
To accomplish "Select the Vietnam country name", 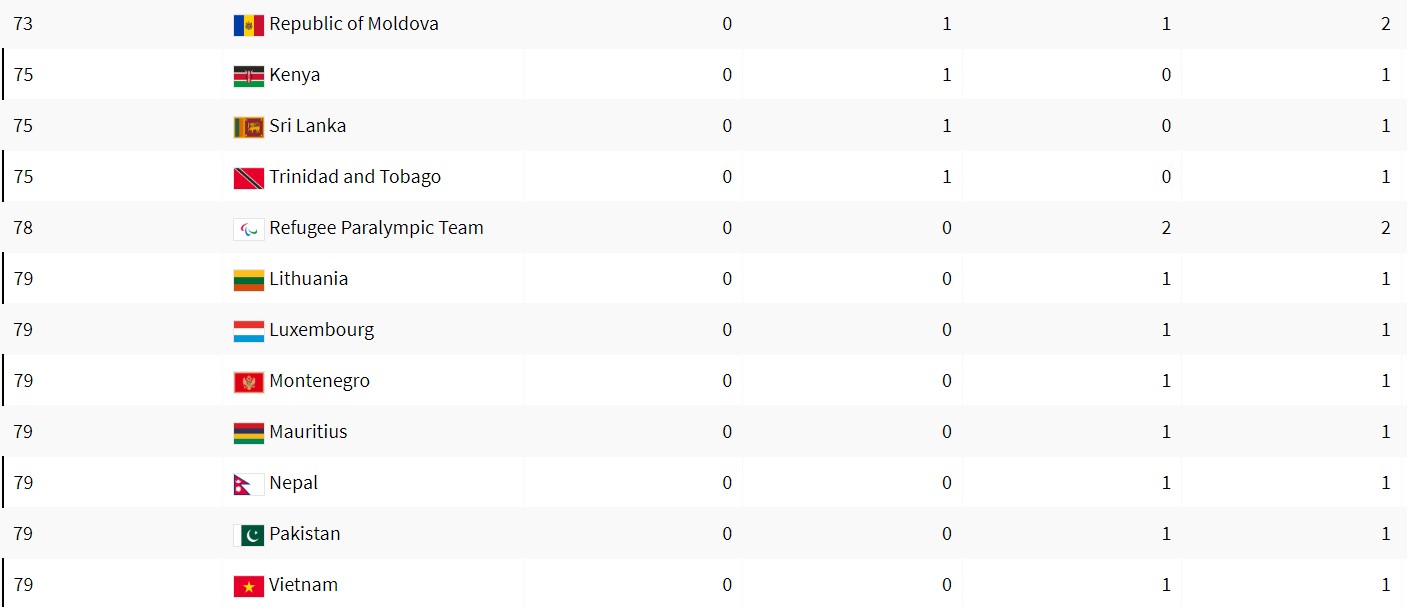I will pos(303,585).
